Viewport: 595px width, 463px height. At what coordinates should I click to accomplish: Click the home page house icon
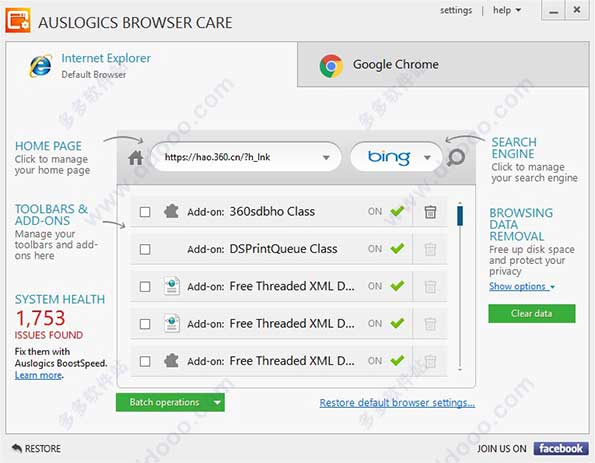135,157
